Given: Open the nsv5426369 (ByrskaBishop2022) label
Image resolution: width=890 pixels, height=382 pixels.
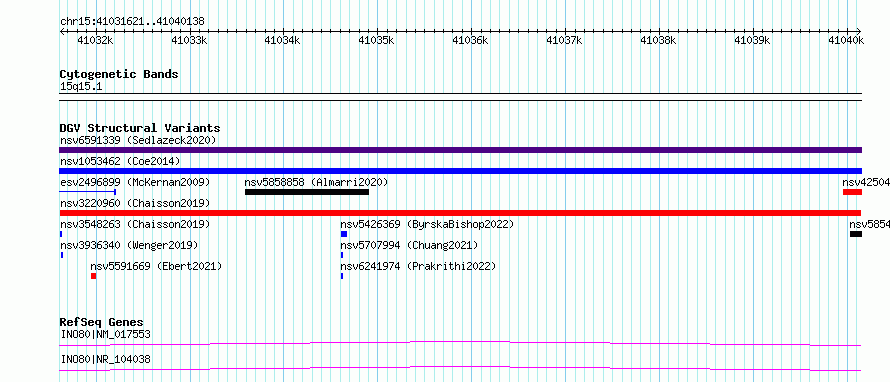Looking at the screenshot, I should point(427,224).
